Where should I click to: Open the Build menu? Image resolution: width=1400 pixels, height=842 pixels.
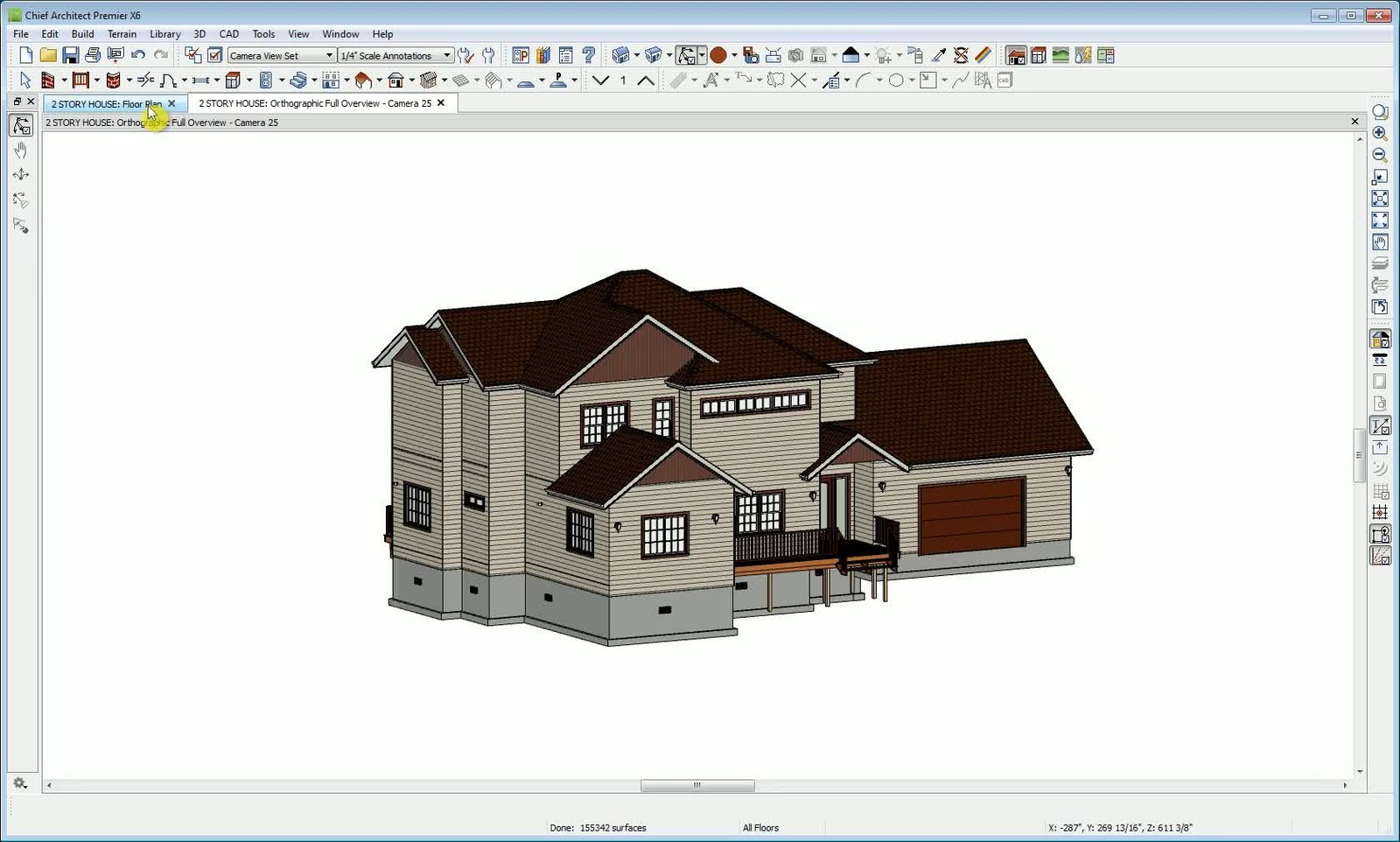click(x=83, y=34)
